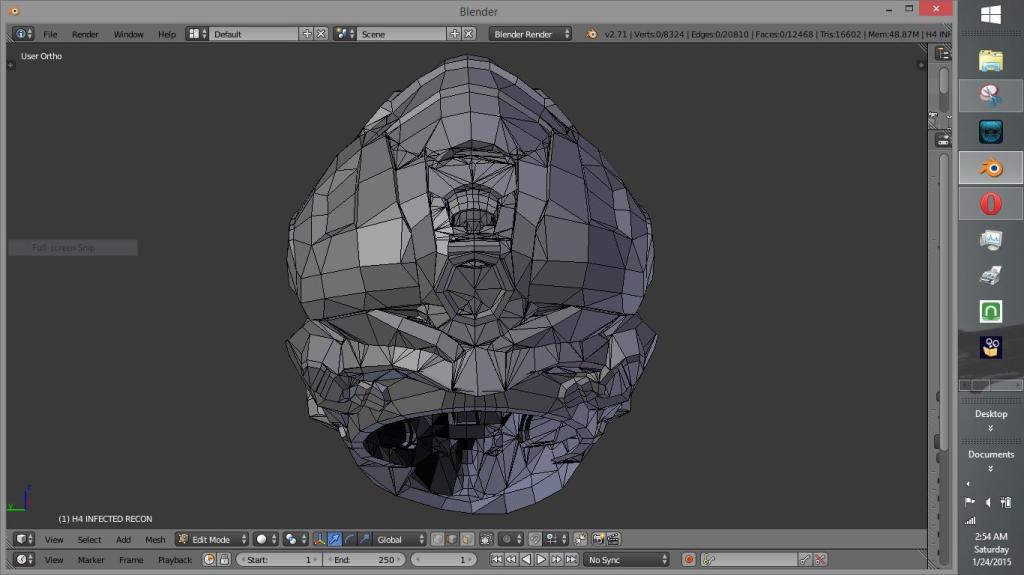The height and width of the screenshot is (575, 1024).
Task: Delete the Default screen layout
Action: coord(321,34)
